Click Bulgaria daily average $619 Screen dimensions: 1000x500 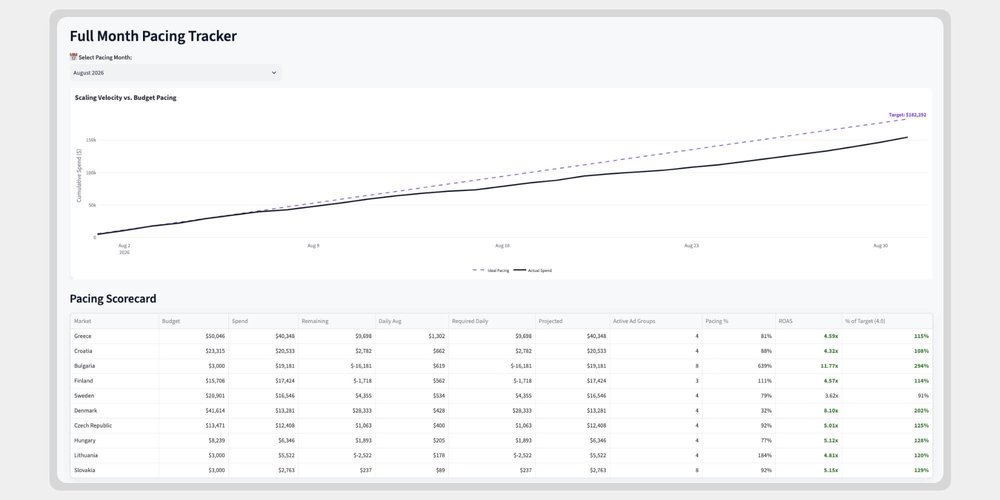tap(439, 366)
